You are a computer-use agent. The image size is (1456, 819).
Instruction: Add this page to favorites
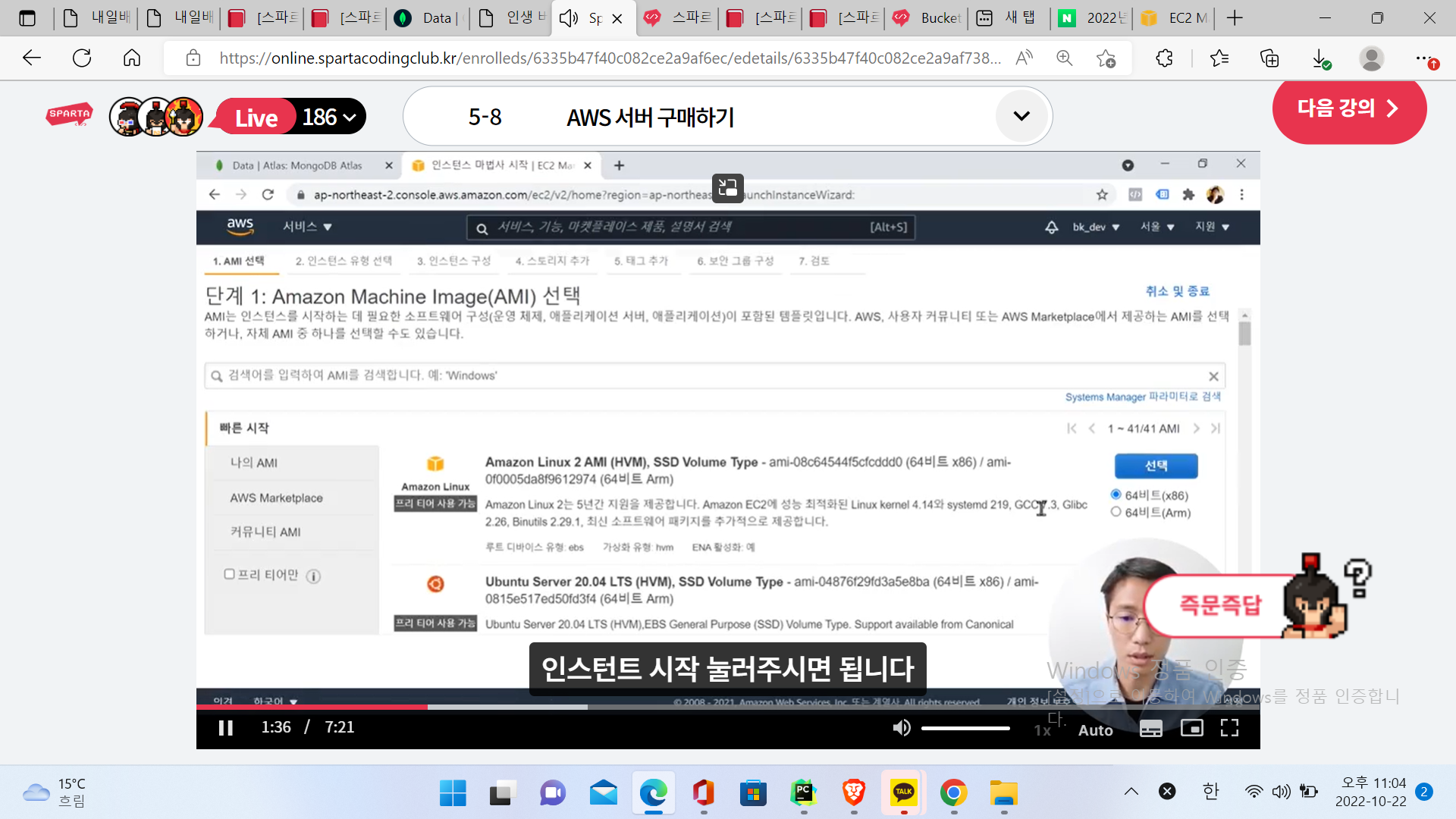pyautogui.click(x=1106, y=58)
